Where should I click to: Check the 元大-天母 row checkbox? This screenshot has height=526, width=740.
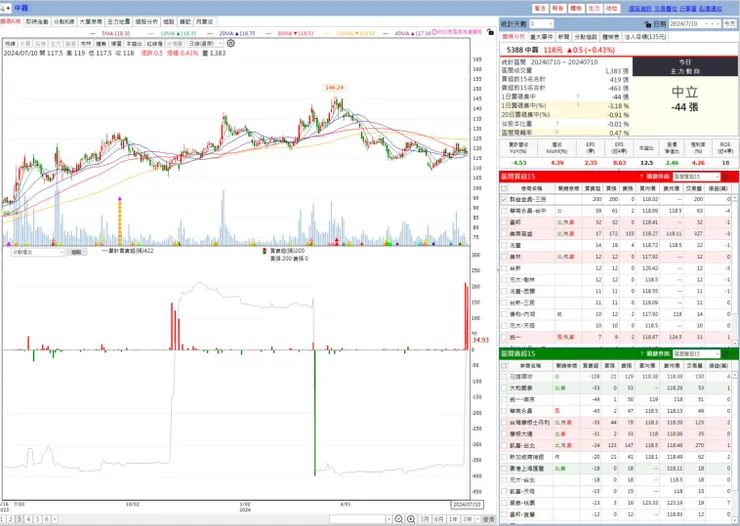coord(504,326)
